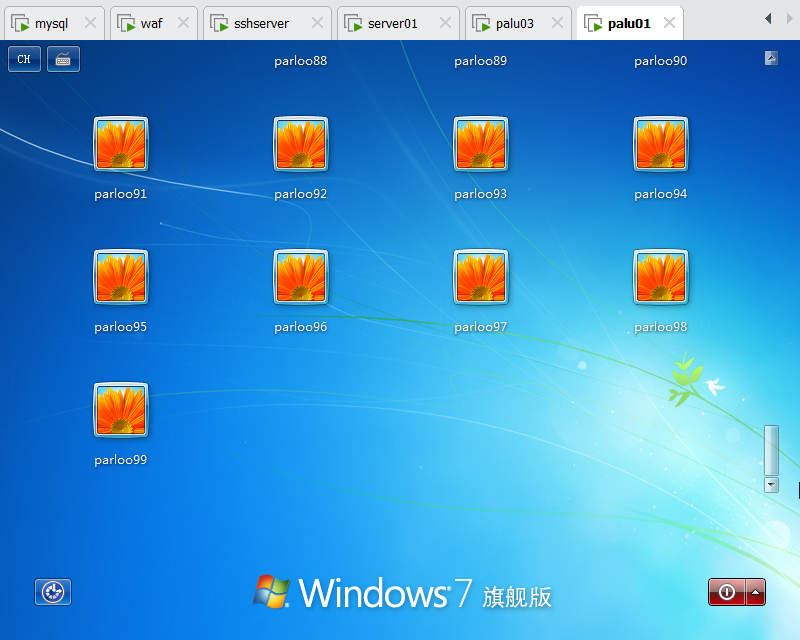This screenshot has width=800, height=640.
Task: Click the user list scrollbar thumb
Action: 771,450
